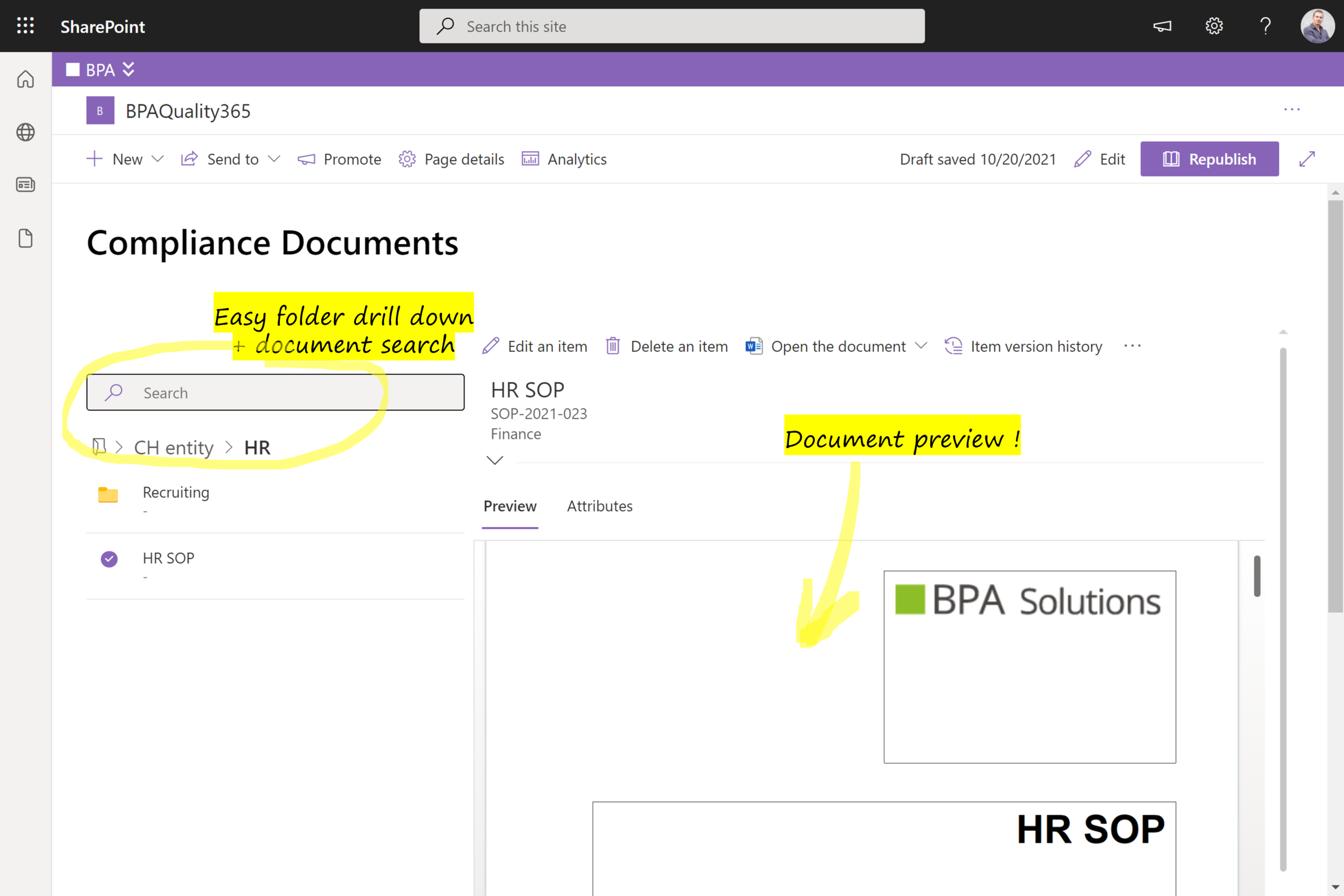Click the BPAQuality365 site logo tile
Screen dimensions: 1344x896
point(100,110)
